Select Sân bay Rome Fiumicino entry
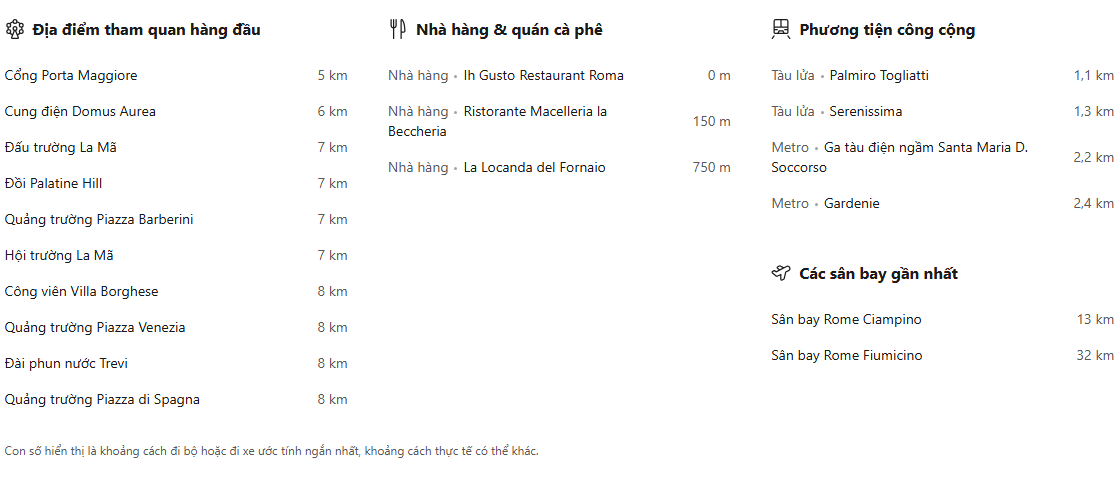 pyautogui.click(x=846, y=356)
